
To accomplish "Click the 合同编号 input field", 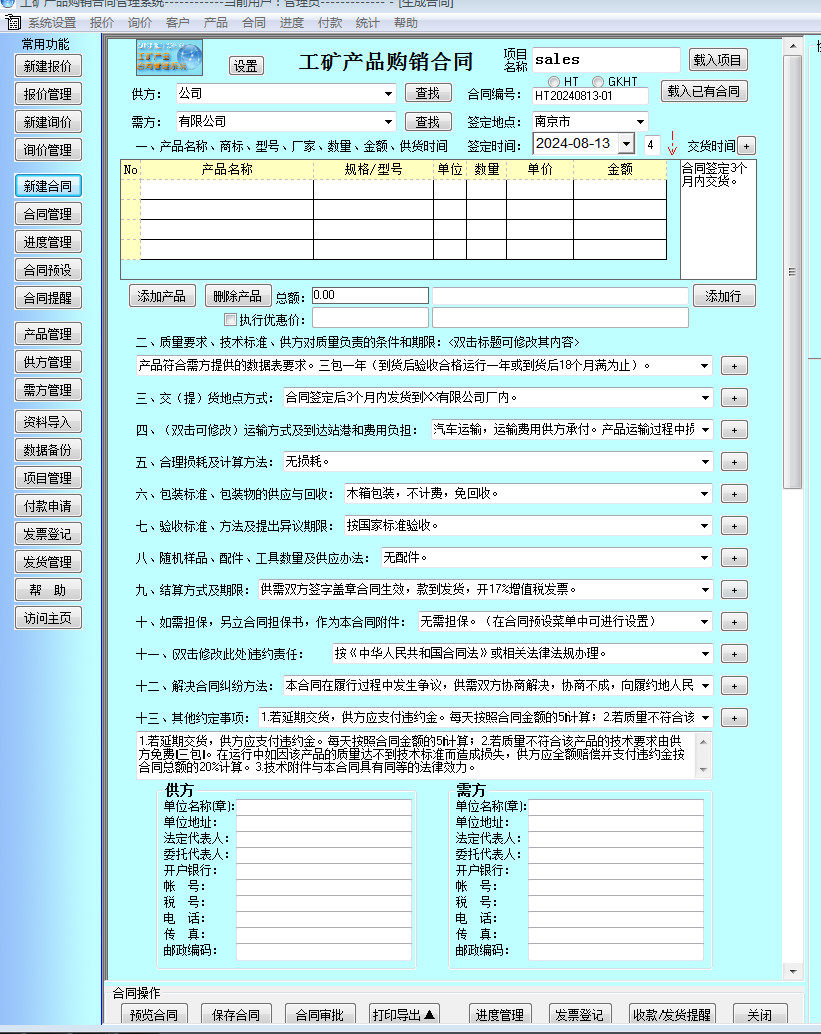I will [x=590, y=96].
